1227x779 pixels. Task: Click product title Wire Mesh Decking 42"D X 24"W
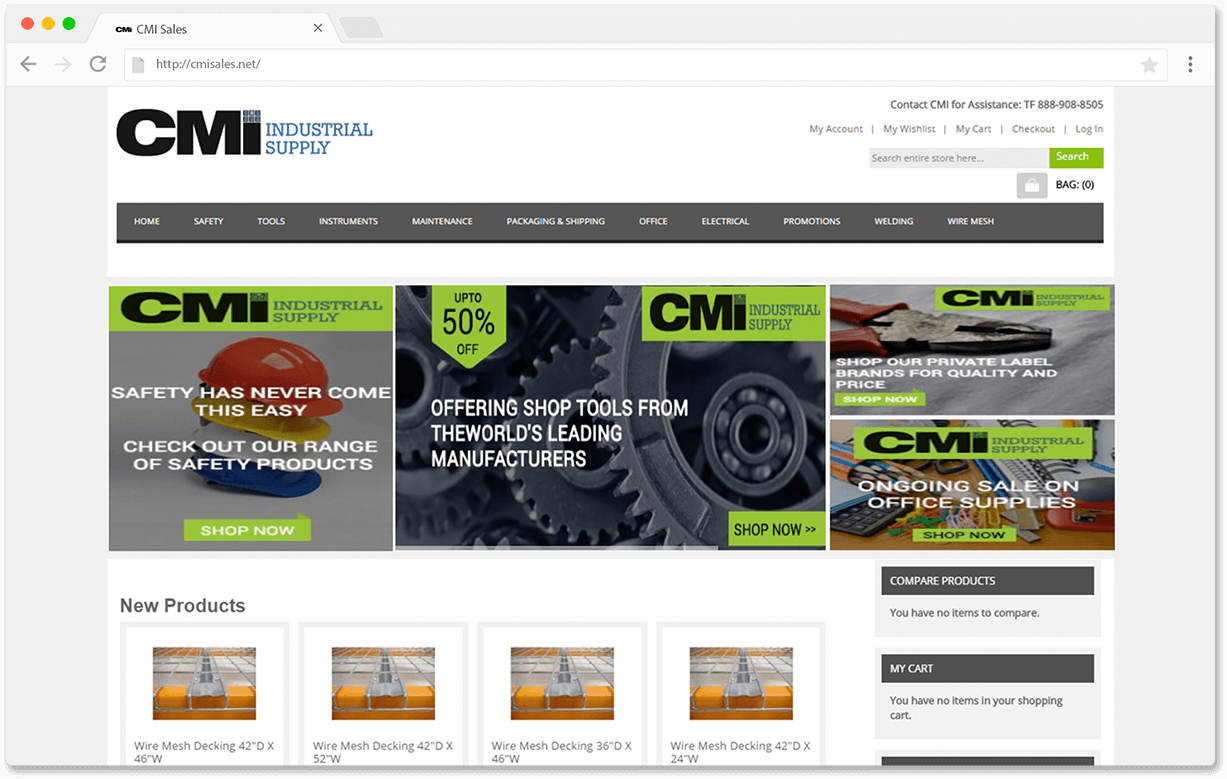pos(741,752)
